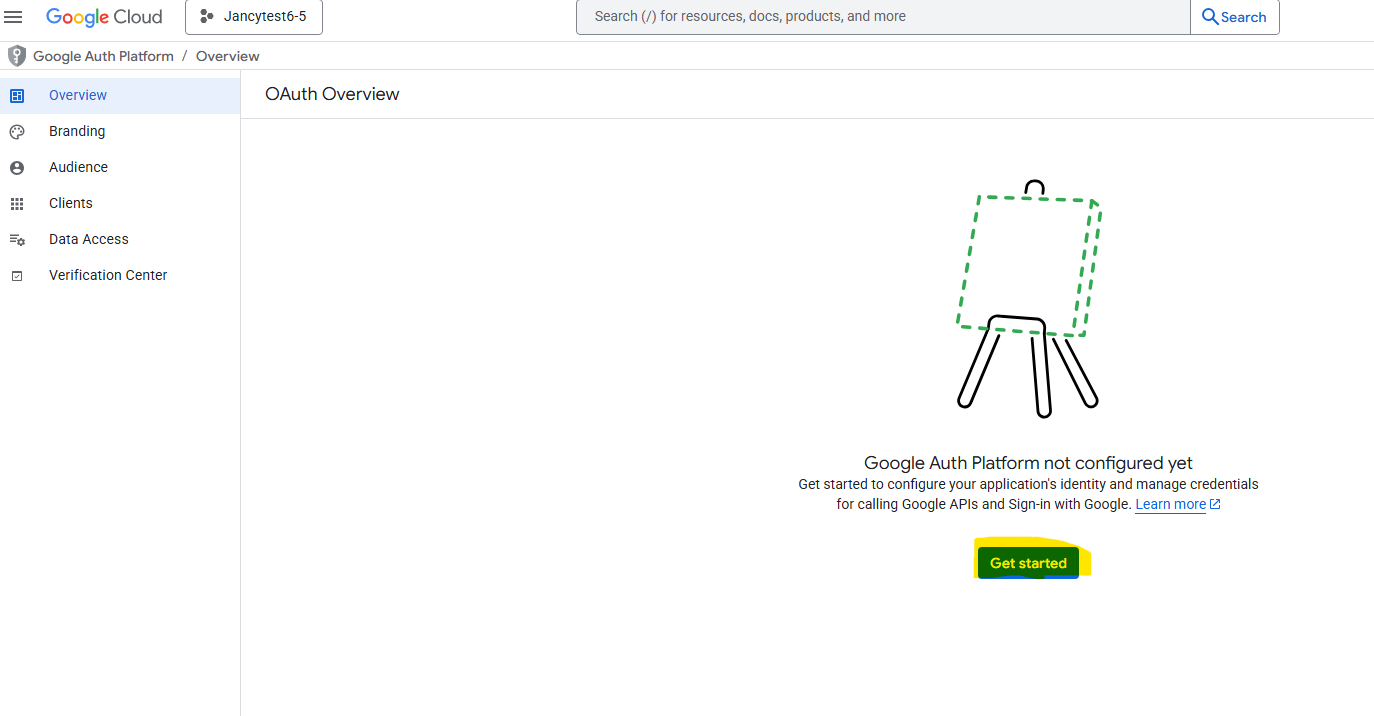Select Overview in the left sidebar

(120, 95)
